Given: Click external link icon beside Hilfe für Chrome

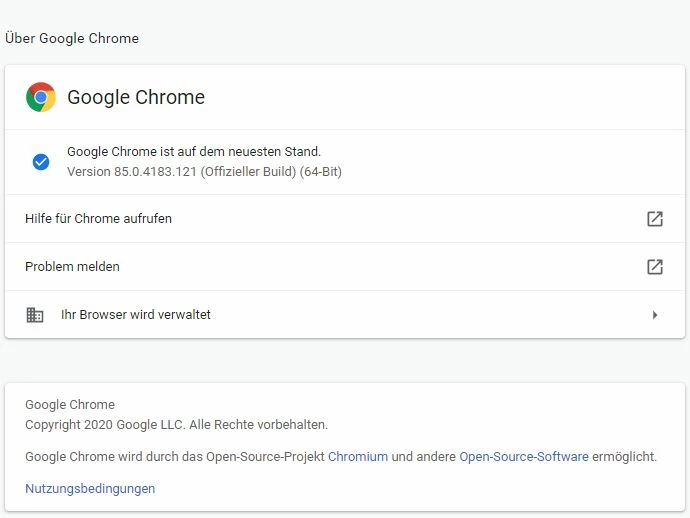Looking at the screenshot, I should (x=655, y=219).
